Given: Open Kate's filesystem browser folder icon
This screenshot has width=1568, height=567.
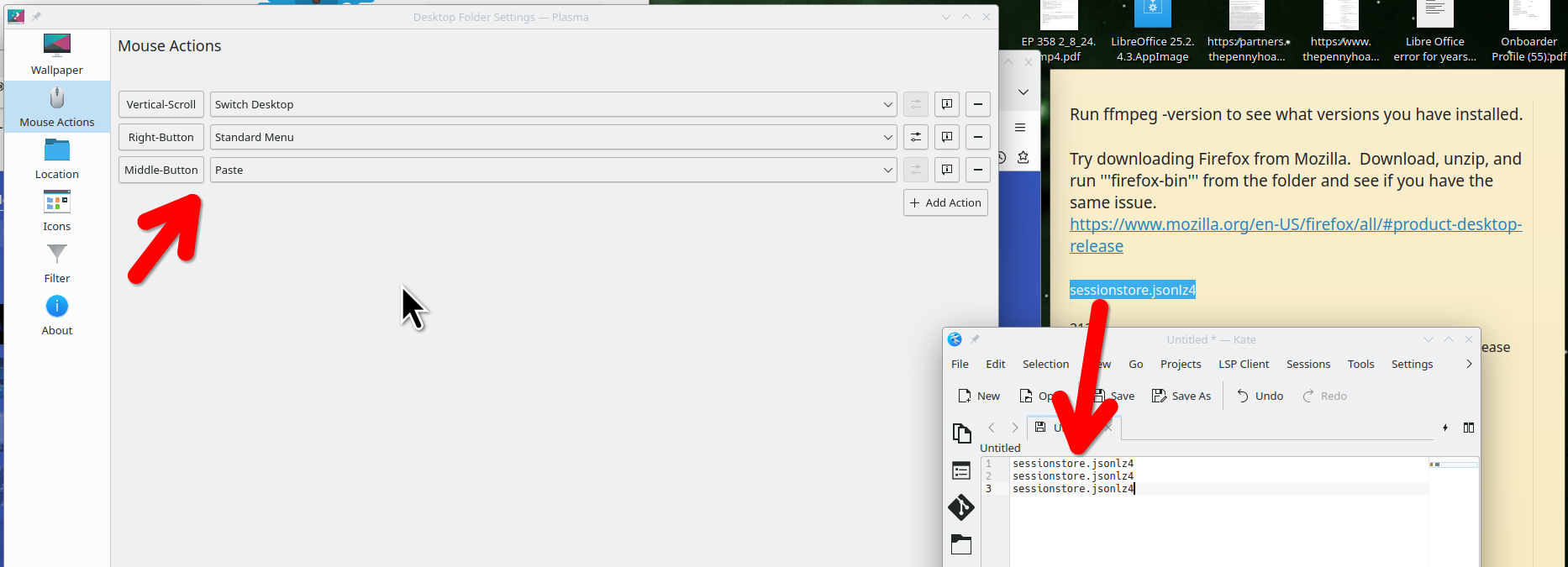Looking at the screenshot, I should [x=961, y=544].
